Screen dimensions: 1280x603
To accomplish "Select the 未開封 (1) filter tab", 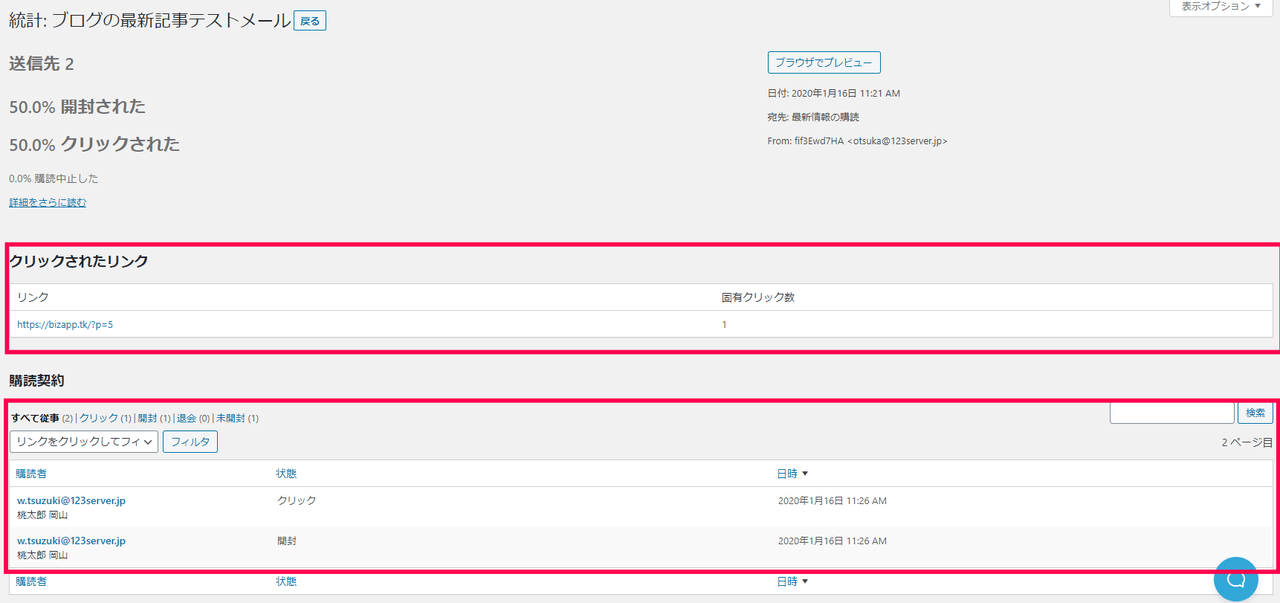I will [237, 418].
